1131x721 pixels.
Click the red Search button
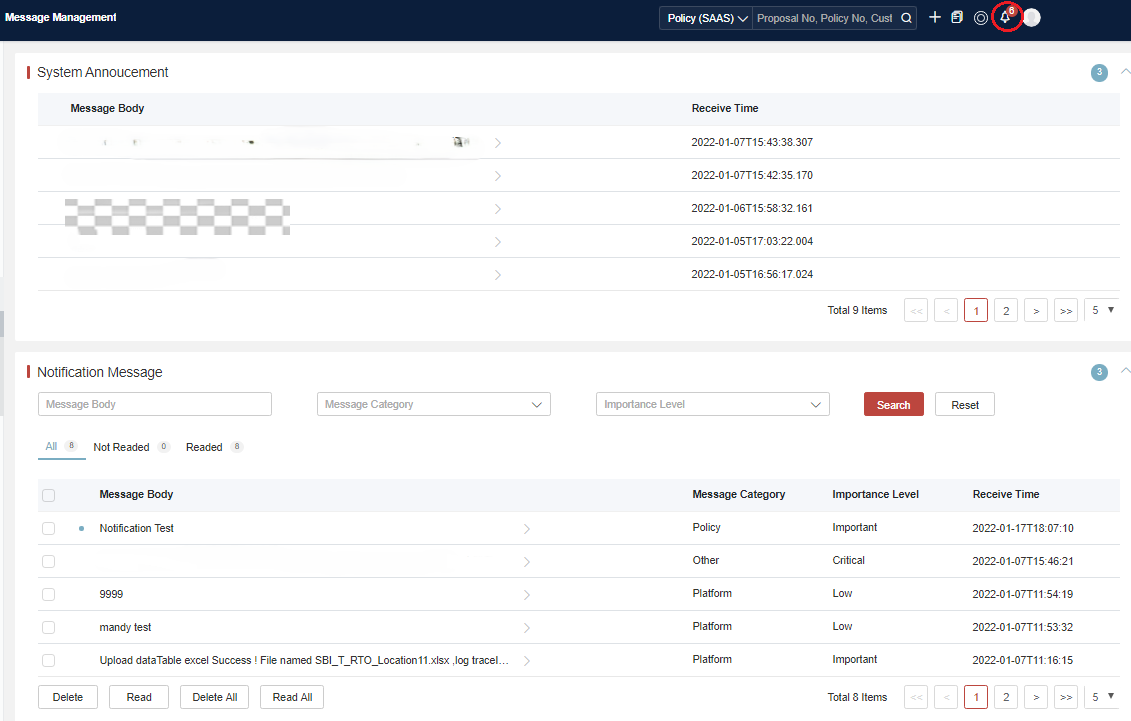(893, 405)
